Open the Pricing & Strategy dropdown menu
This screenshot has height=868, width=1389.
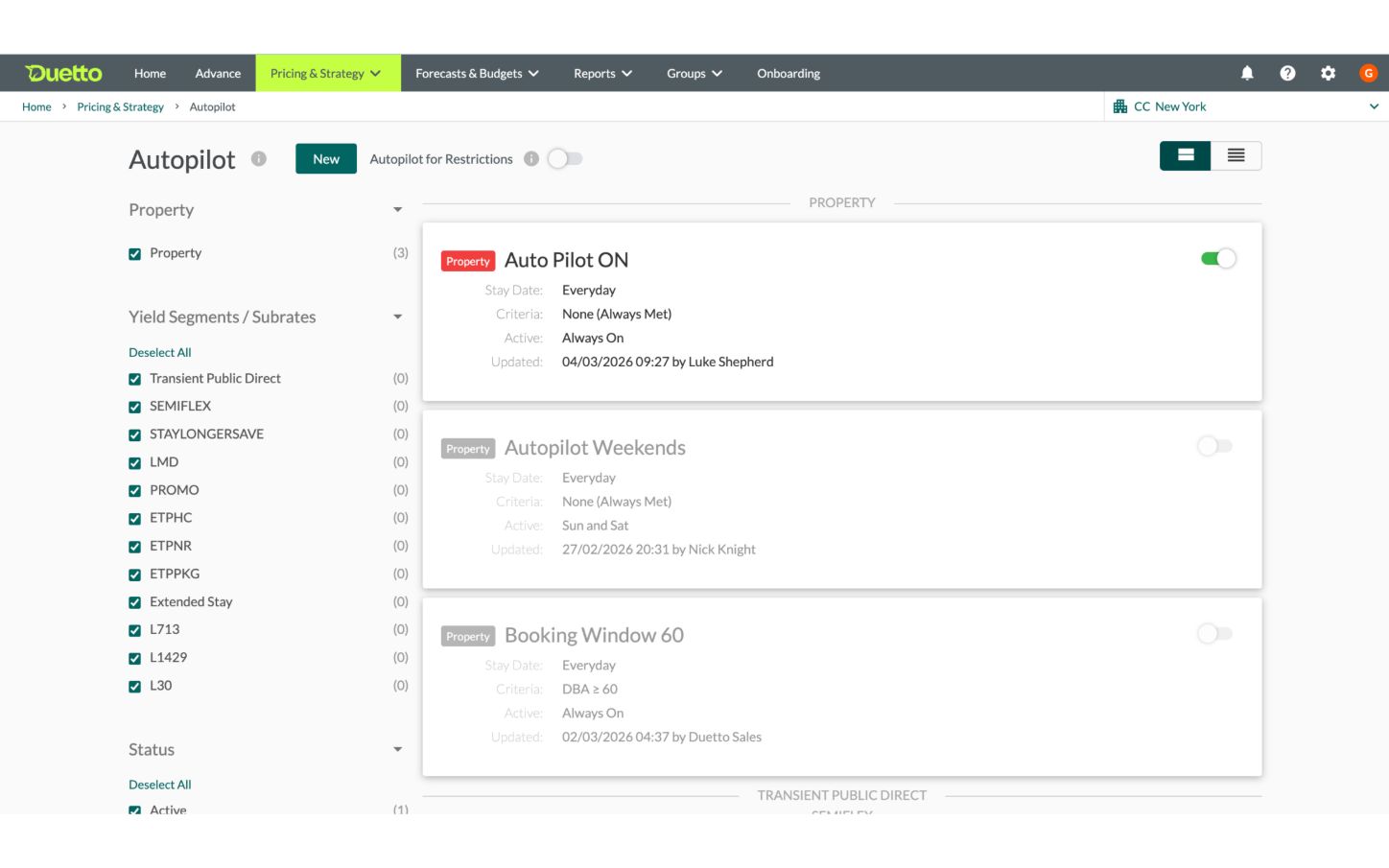tap(327, 73)
